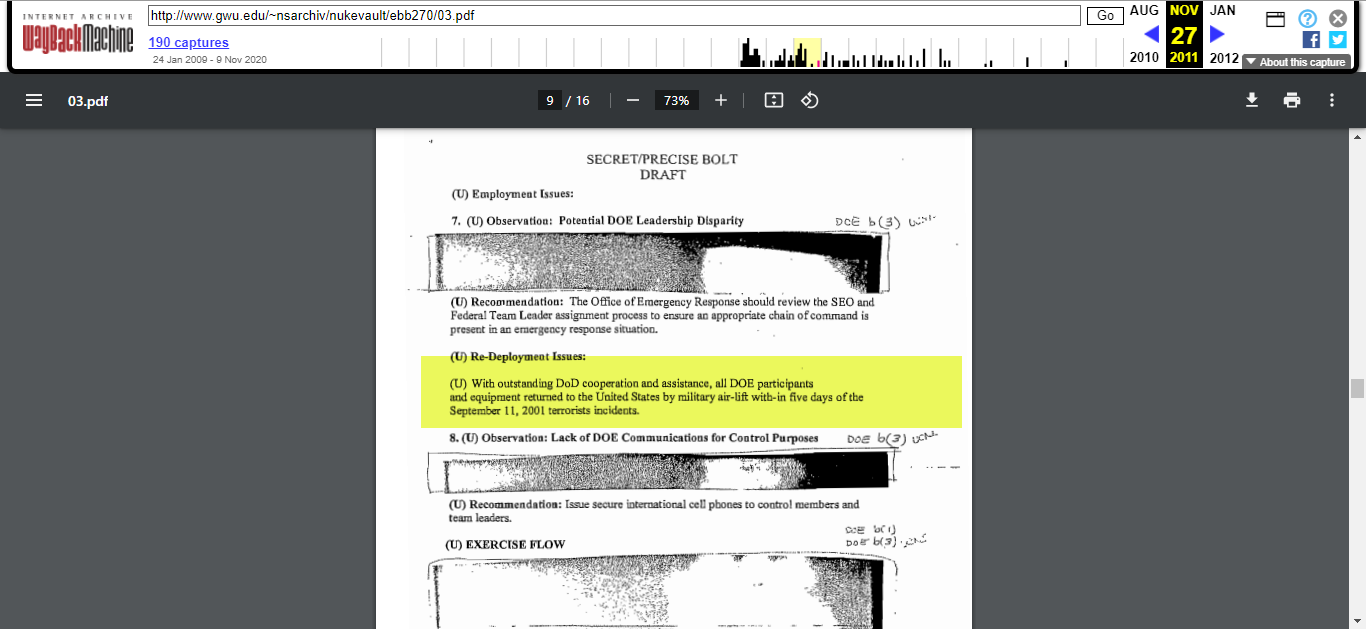1366x629 pixels.
Task: Jump to the JAN 2012 capture
Action: (1223, 10)
